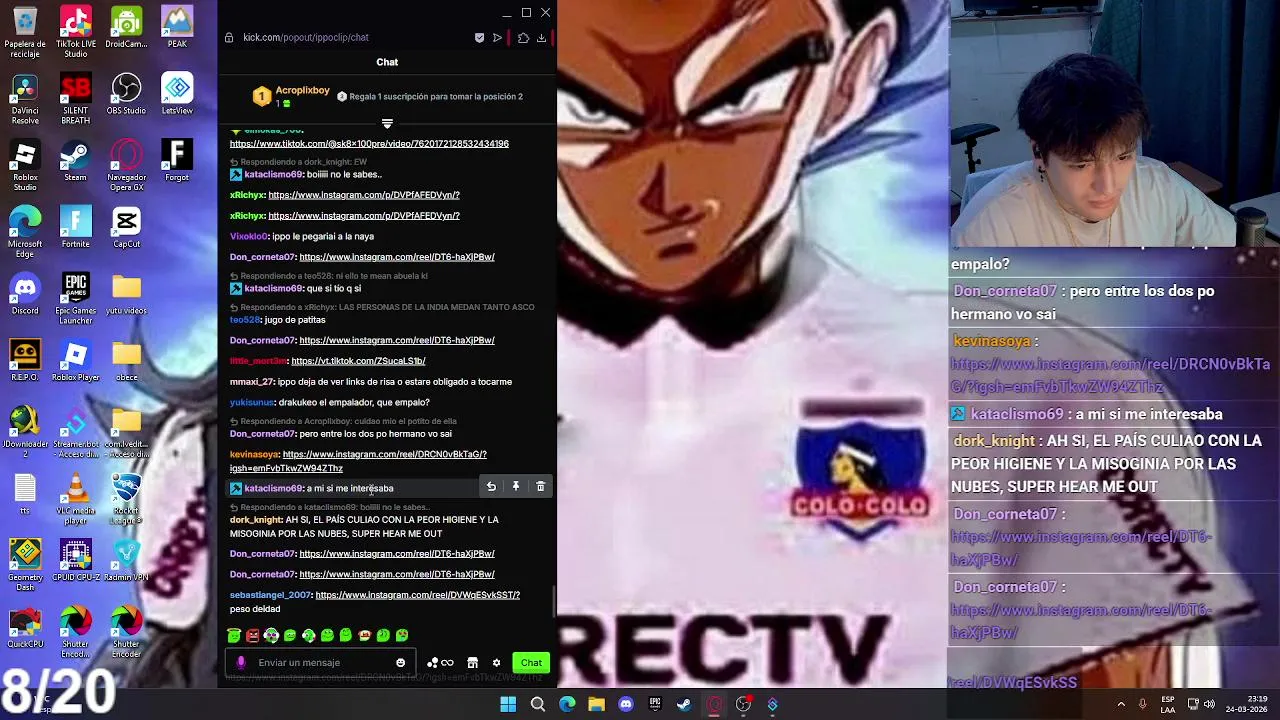Viewport: 1280px width, 720px height.
Task: Click the red angry emote in quick emotes
Action: 253,635
